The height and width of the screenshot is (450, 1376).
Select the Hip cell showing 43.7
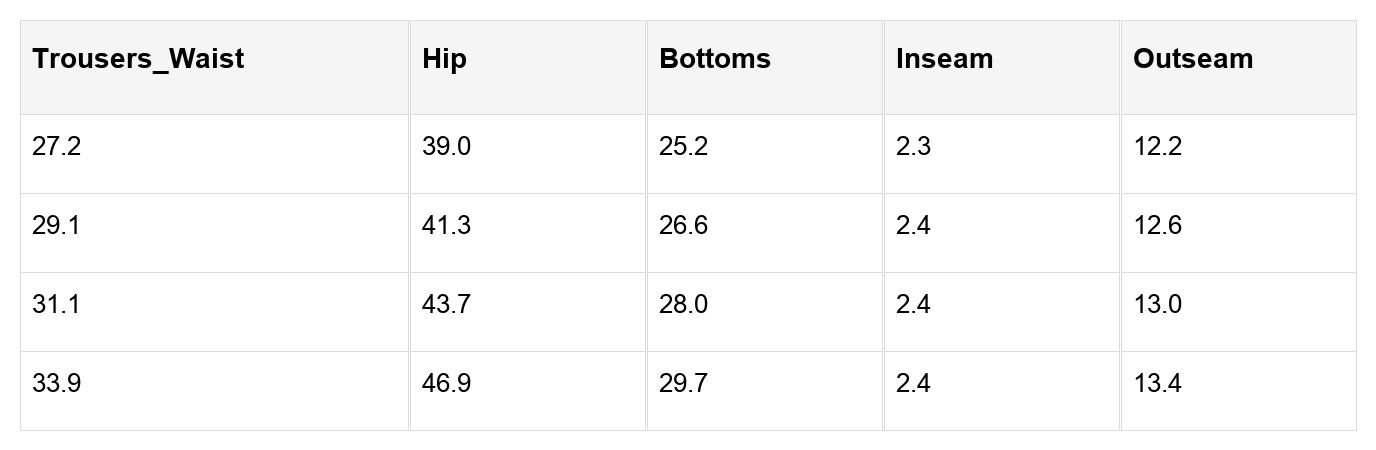(447, 305)
